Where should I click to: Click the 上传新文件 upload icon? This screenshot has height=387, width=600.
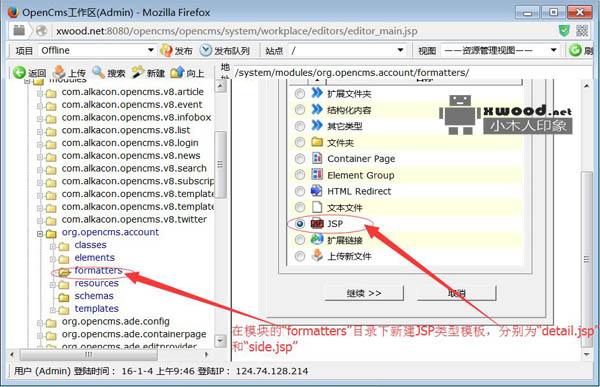[x=317, y=255]
